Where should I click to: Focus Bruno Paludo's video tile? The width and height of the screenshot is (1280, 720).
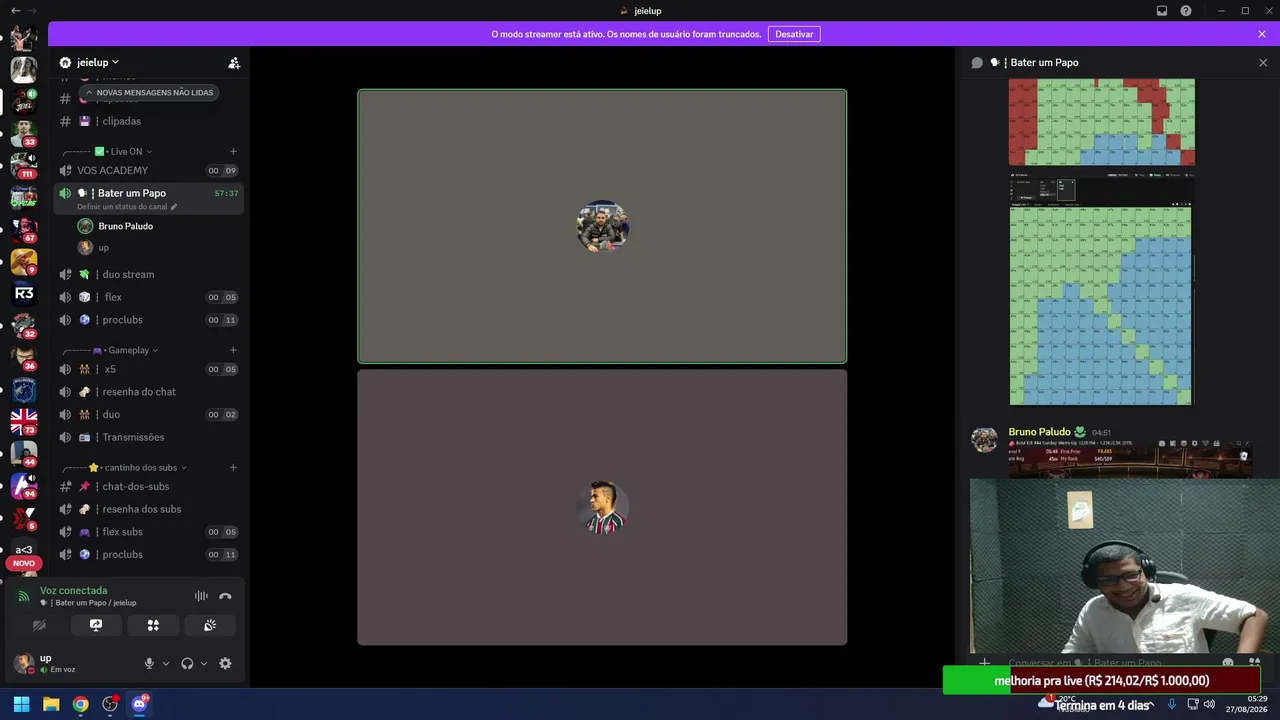click(602, 227)
